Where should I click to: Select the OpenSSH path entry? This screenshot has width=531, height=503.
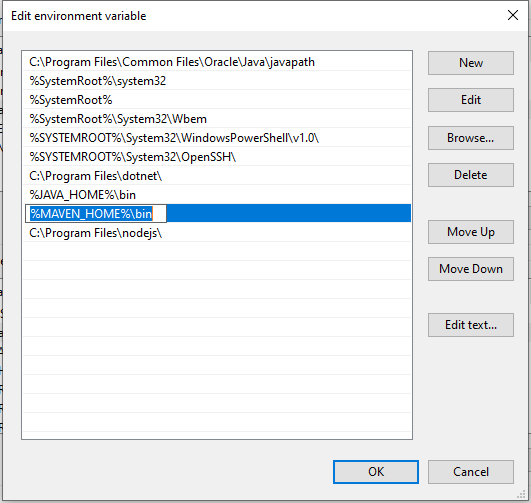pyautogui.click(x=217, y=157)
